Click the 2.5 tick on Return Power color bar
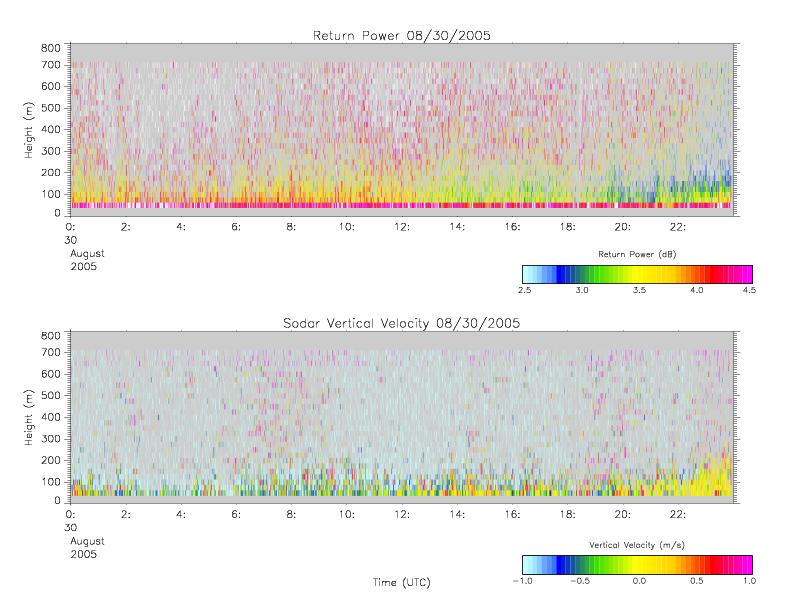 [524, 290]
